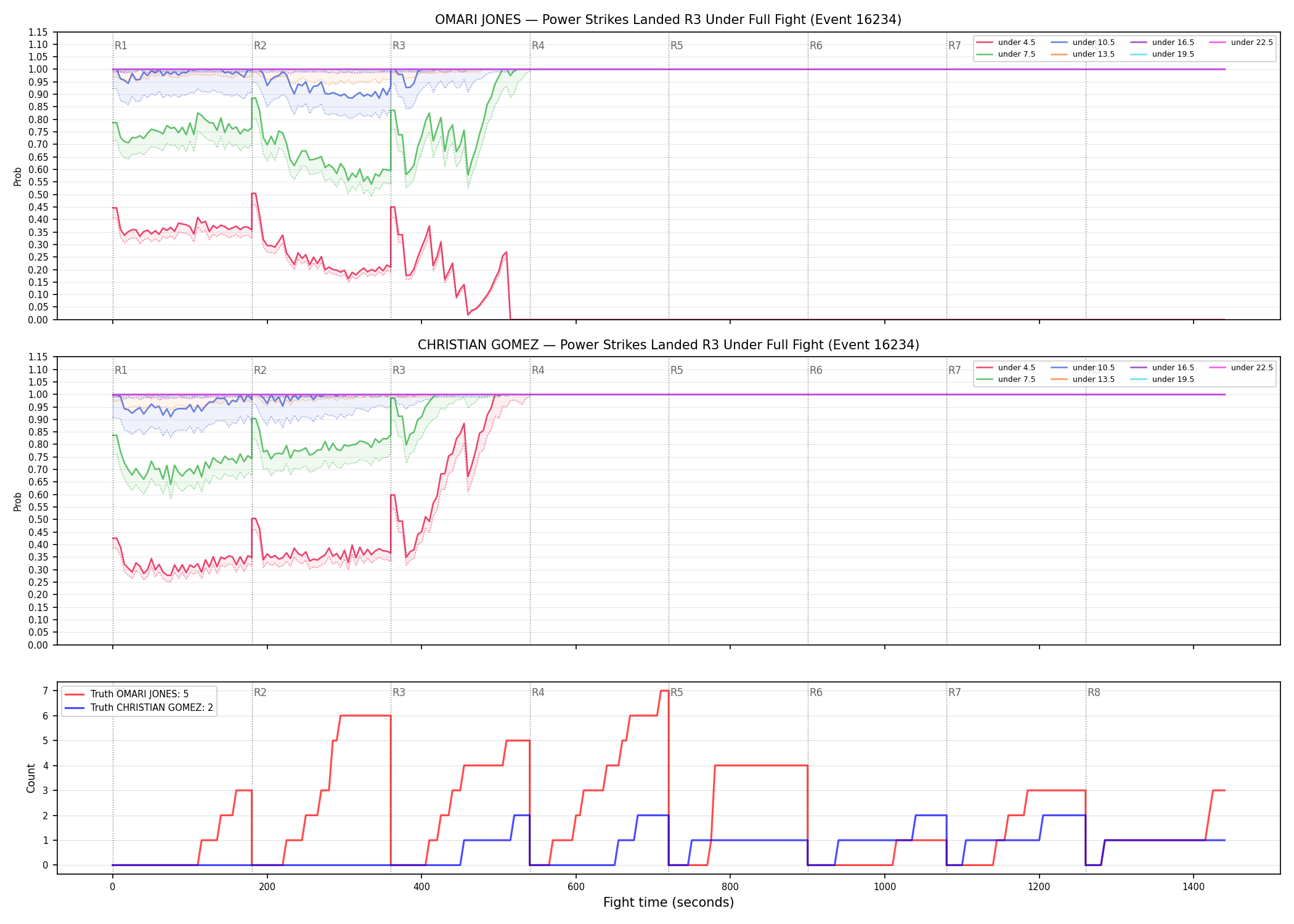Click the 600 tick on the x-axis
1294x924 pixels.
pyautogui.click(x=576, y=887)
